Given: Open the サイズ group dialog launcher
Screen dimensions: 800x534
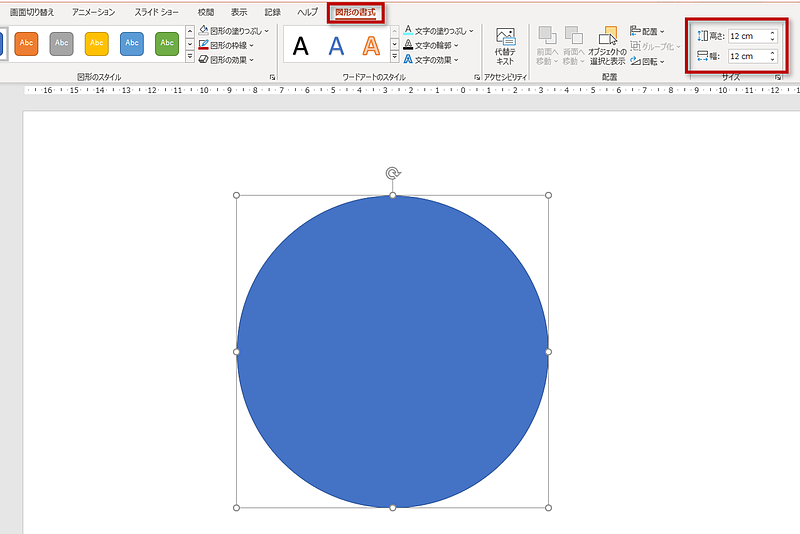Looking at the screenshot, I should pyautogui.click(x=778, y=77).
